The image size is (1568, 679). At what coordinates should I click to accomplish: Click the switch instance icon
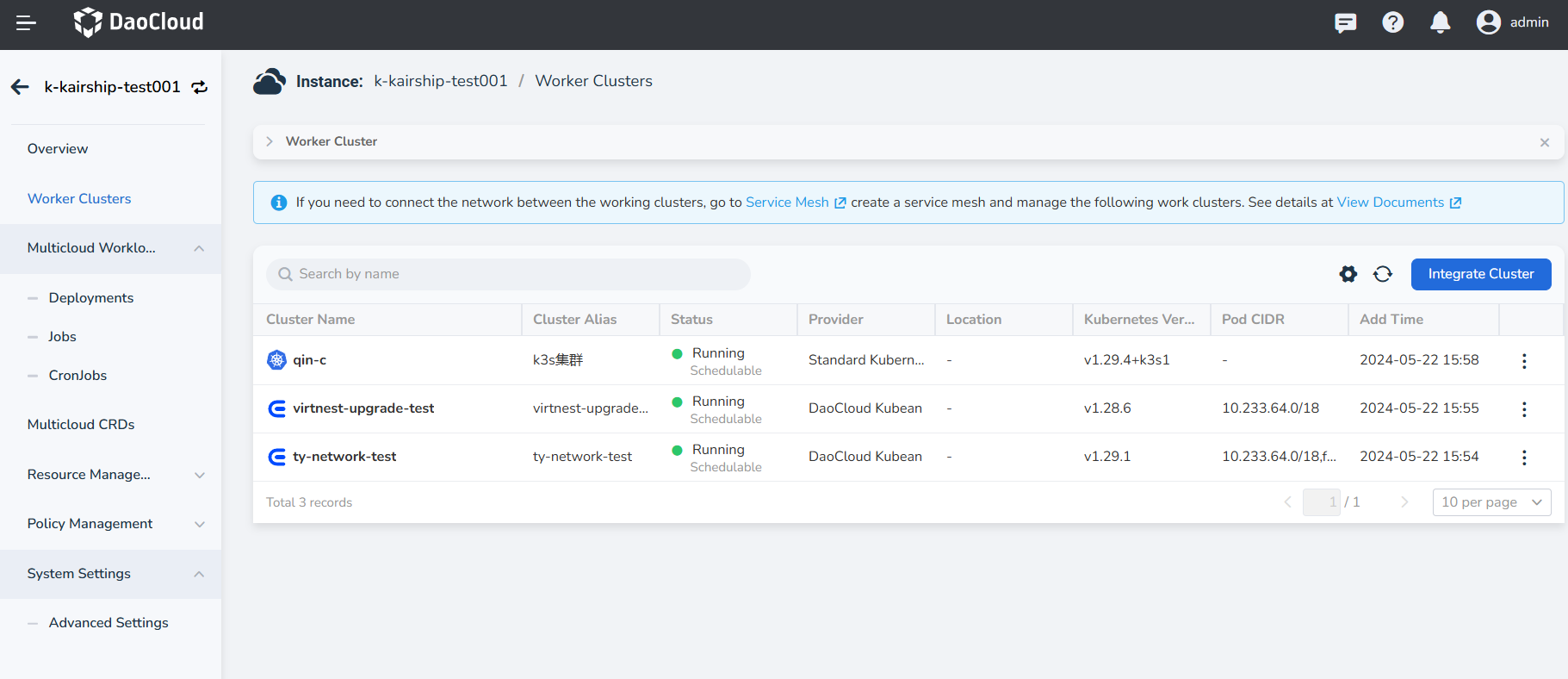(x=200, y=87)
